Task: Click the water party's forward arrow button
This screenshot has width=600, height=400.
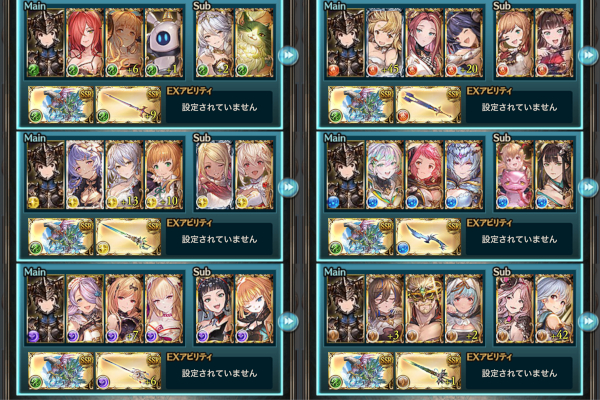Action: coord(589,188)
